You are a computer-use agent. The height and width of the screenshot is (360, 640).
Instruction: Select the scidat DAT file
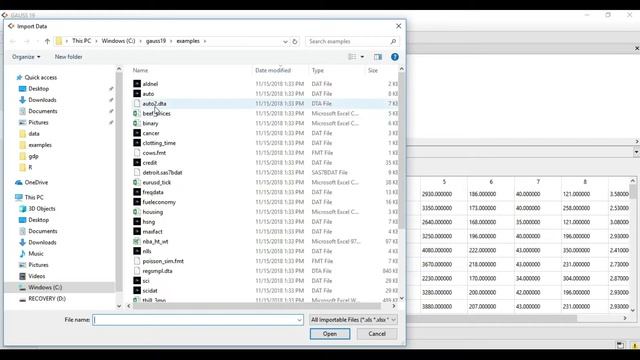[150, 290]
